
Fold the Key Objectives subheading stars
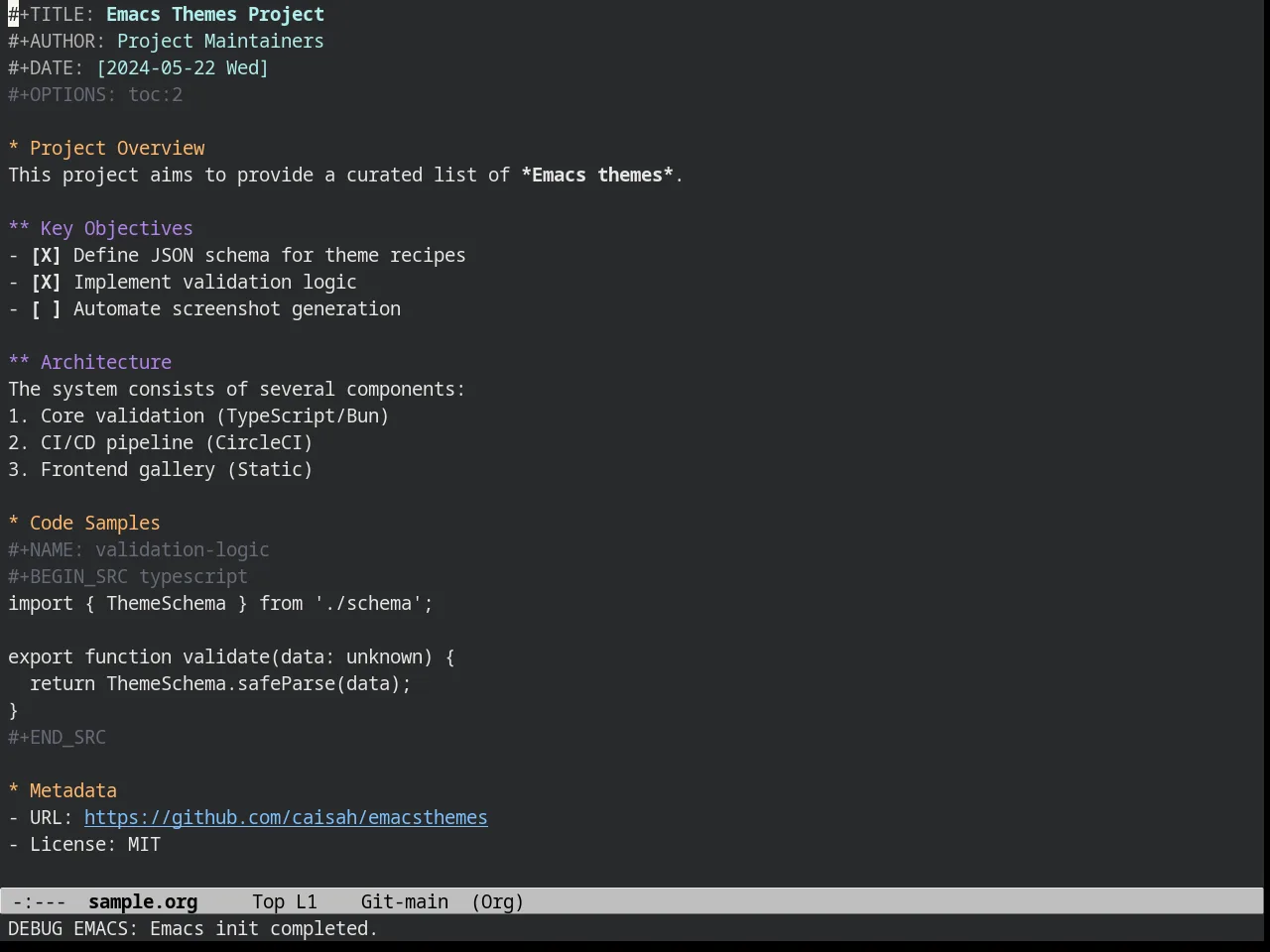pos(19,228)
